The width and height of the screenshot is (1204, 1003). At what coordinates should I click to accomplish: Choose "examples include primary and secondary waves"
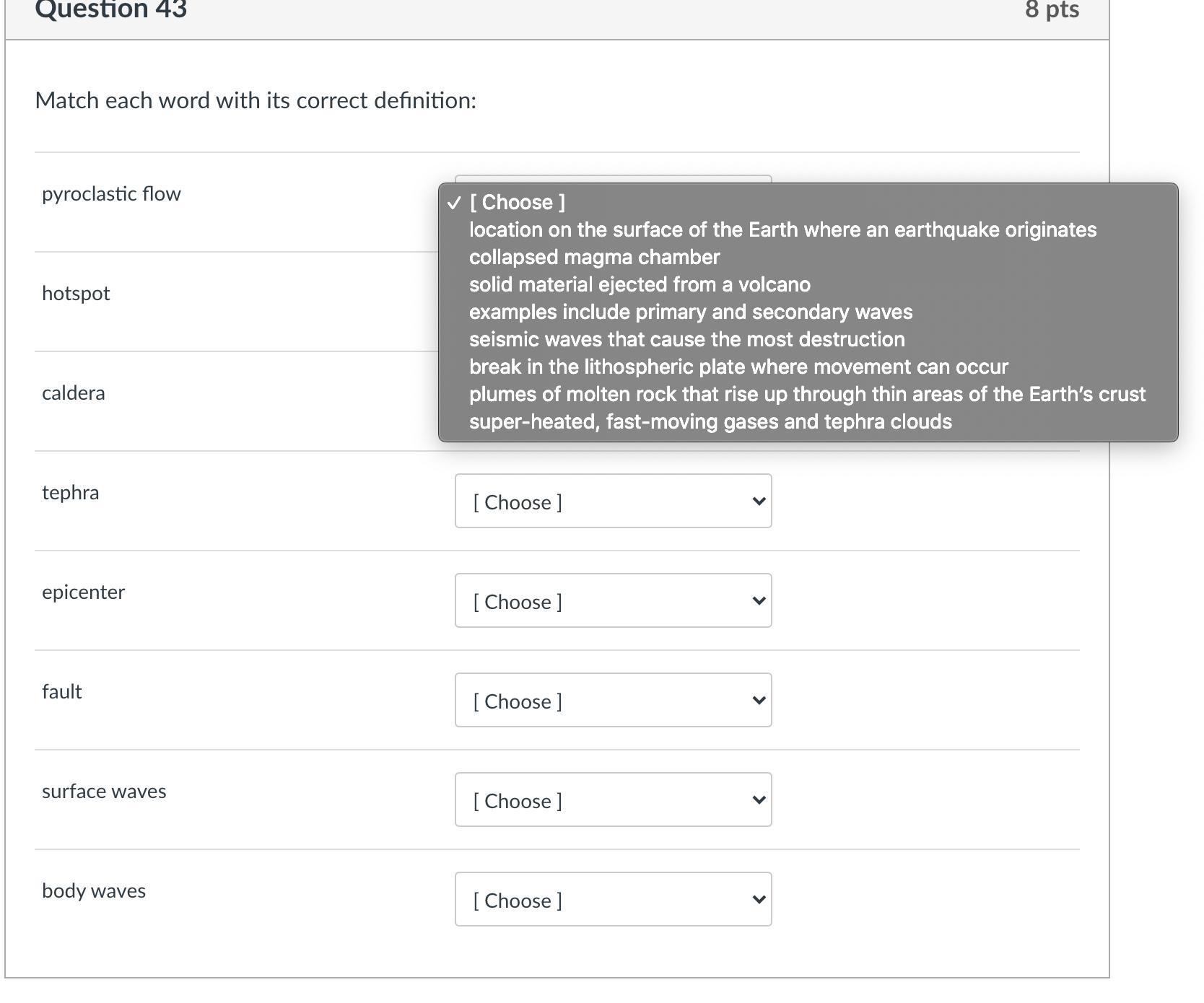[x=691, y=312]
